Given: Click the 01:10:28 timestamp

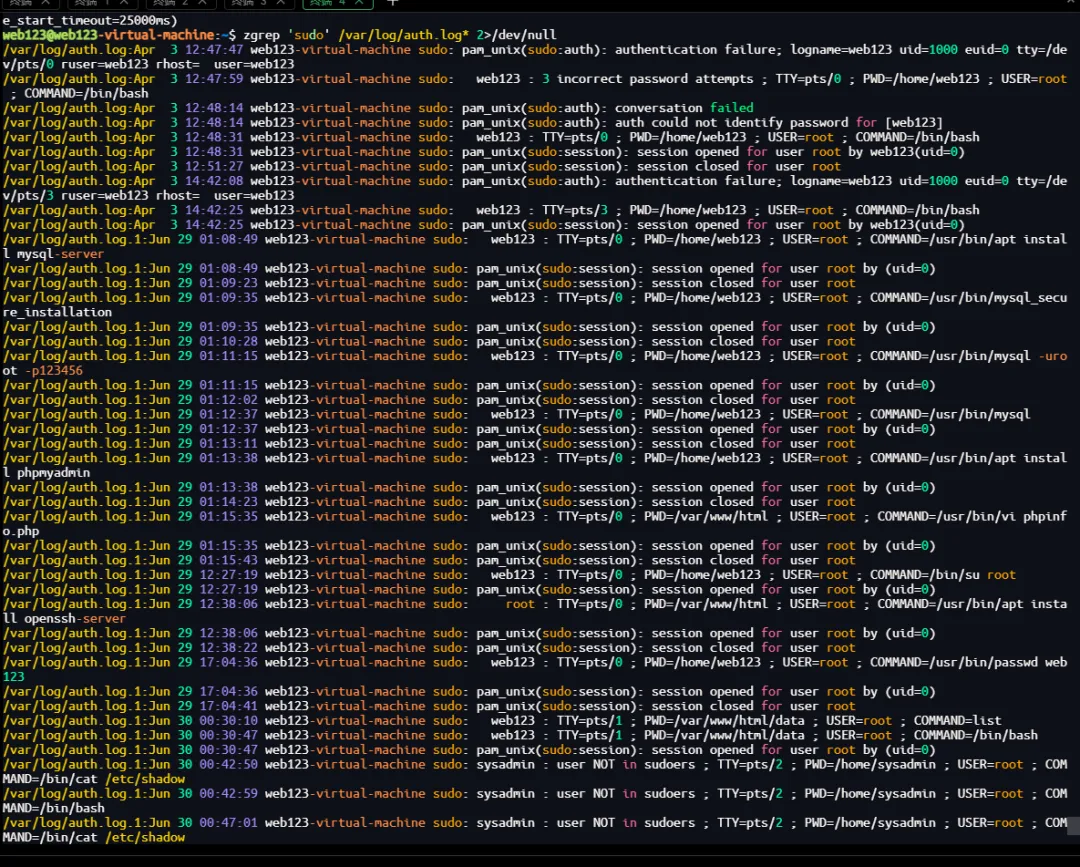Looking at the screenshot, I should tap(228, 341).
